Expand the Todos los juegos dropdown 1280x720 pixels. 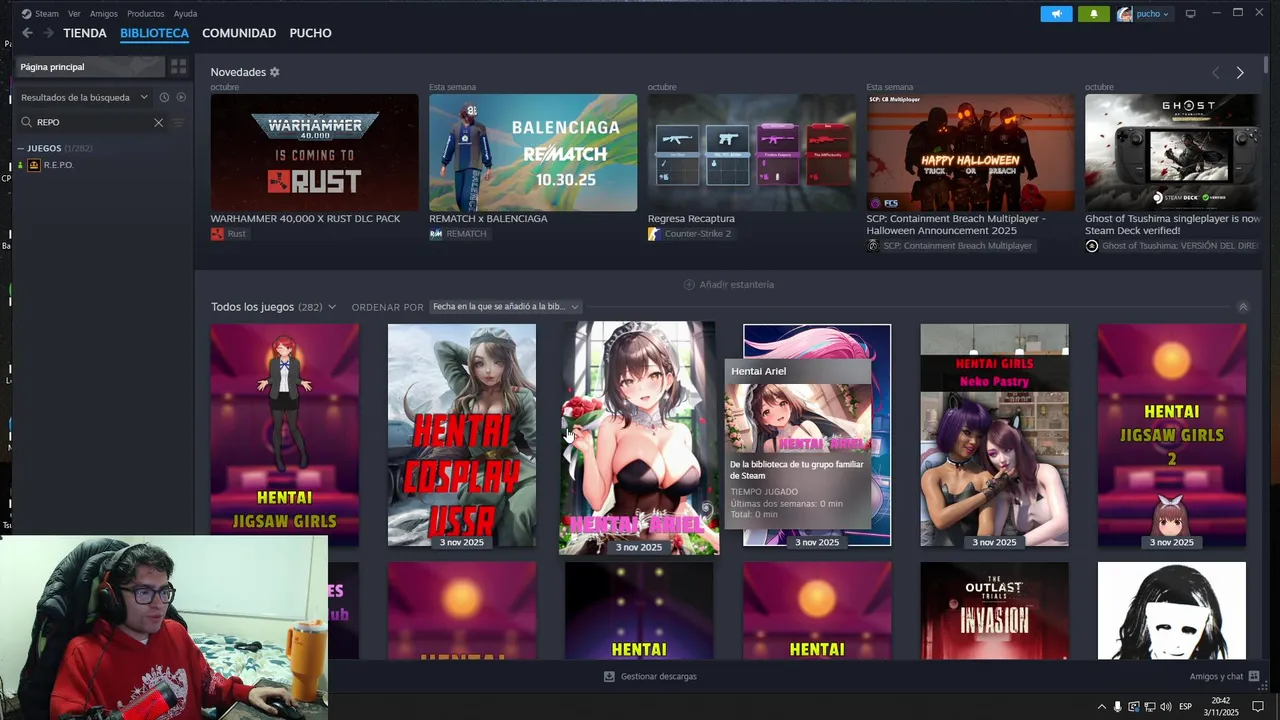pos(273,307)
